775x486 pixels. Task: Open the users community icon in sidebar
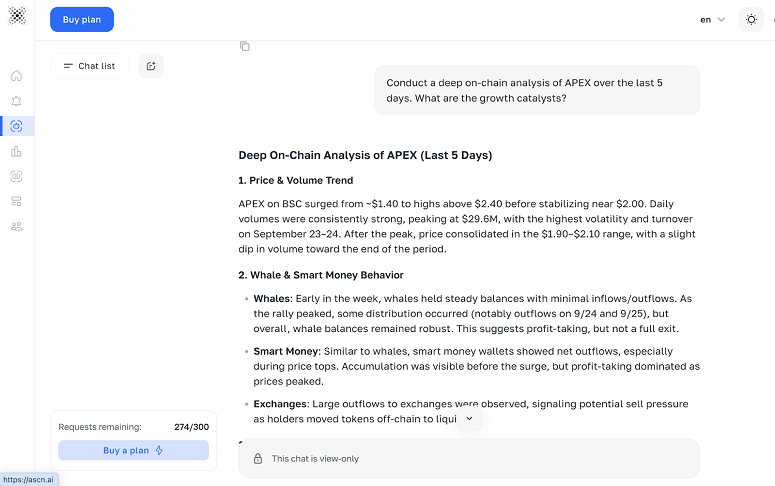[x=16, y=226]
